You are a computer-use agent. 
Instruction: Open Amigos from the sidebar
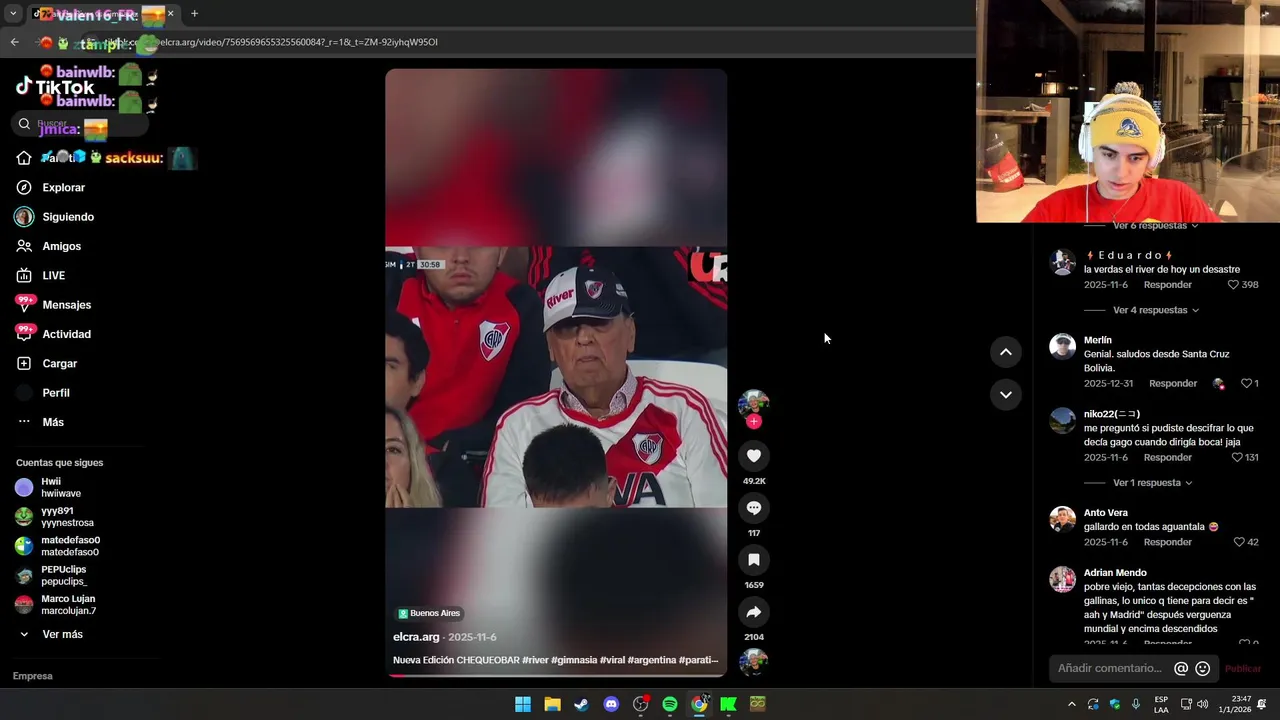[x=61, y=246]
